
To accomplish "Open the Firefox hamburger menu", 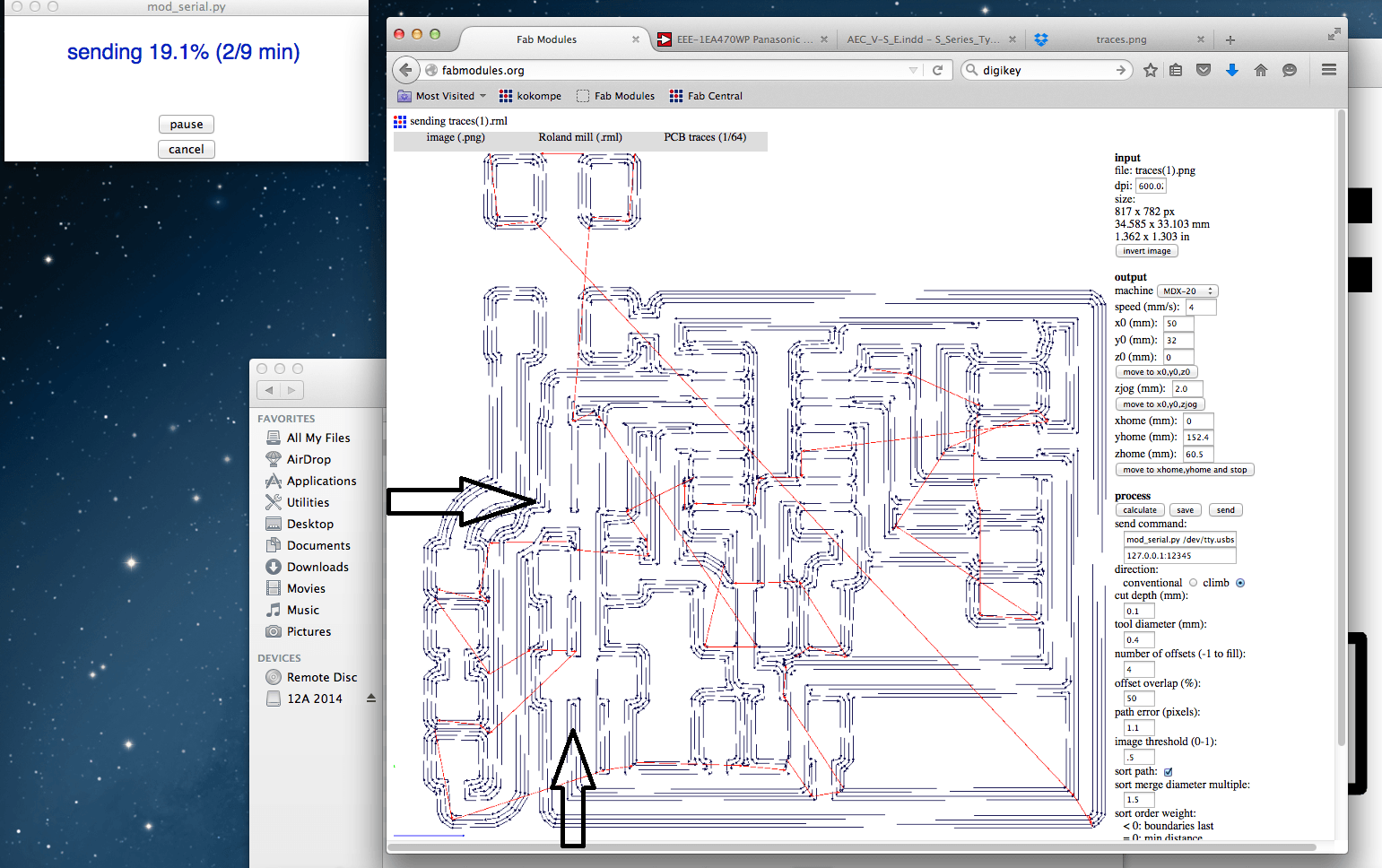I will tap(1329, 70).
